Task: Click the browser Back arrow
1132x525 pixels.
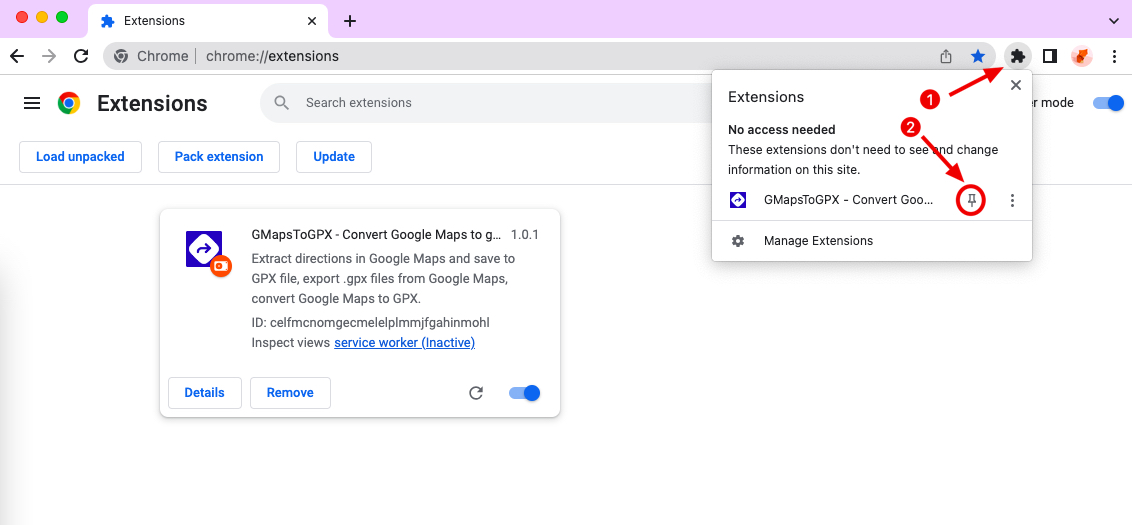Action: point(17,56)
